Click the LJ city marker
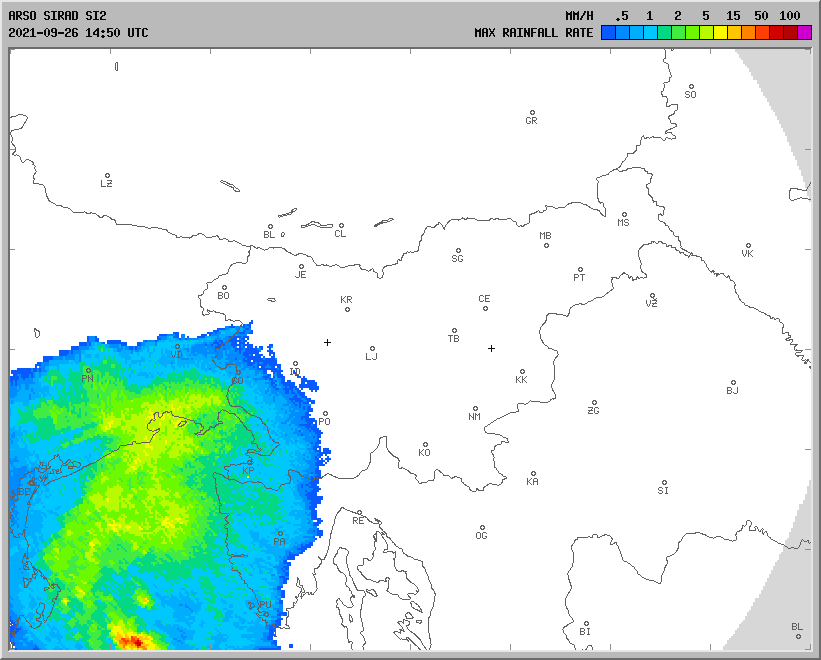 [372, 349]
